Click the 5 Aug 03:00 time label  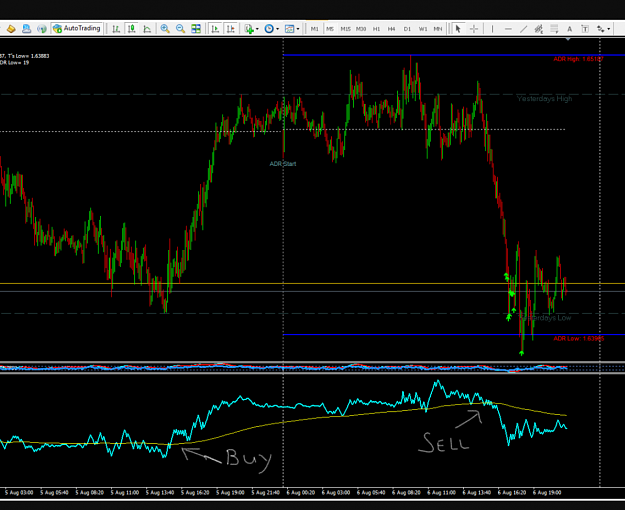[x=19, y=492]
